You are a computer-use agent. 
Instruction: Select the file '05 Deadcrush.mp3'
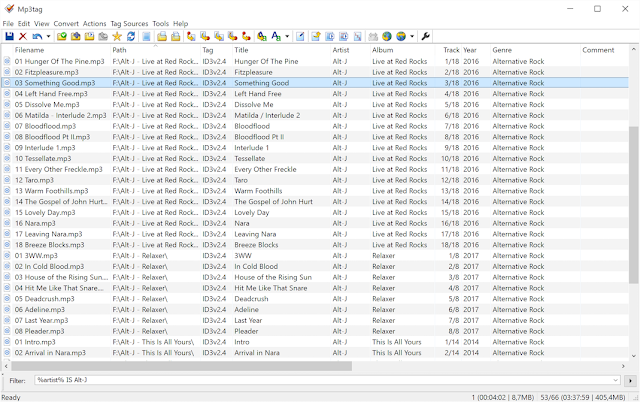44,299
